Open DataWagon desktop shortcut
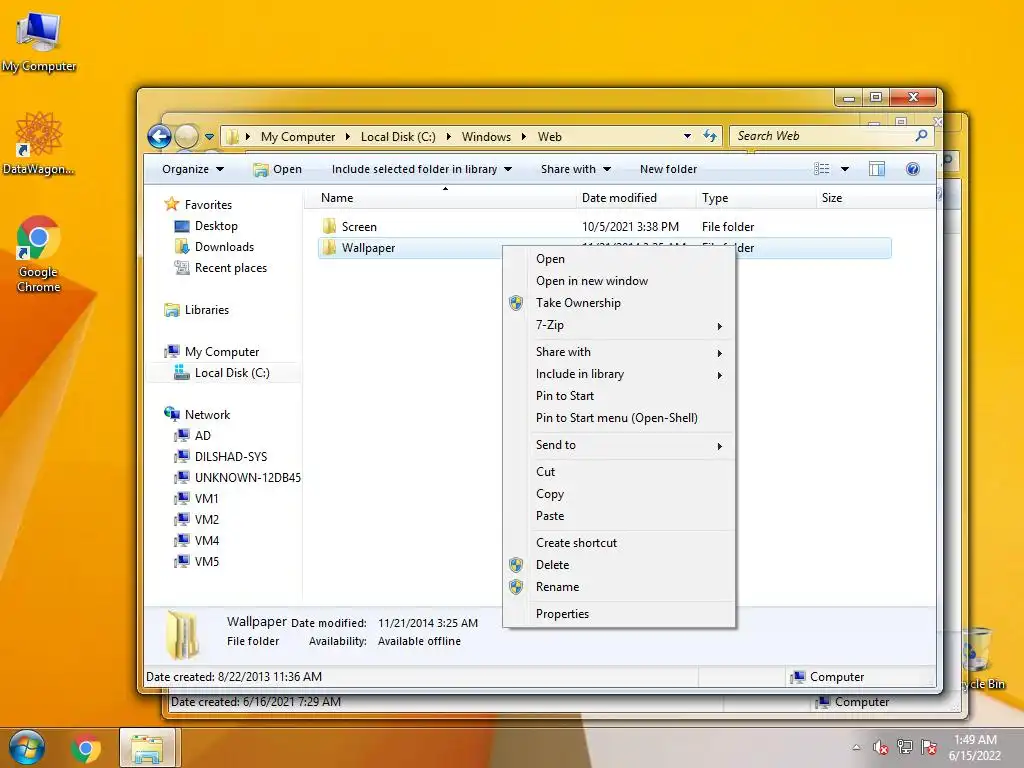Screen dimensions: 1024x768 [39, 143]
